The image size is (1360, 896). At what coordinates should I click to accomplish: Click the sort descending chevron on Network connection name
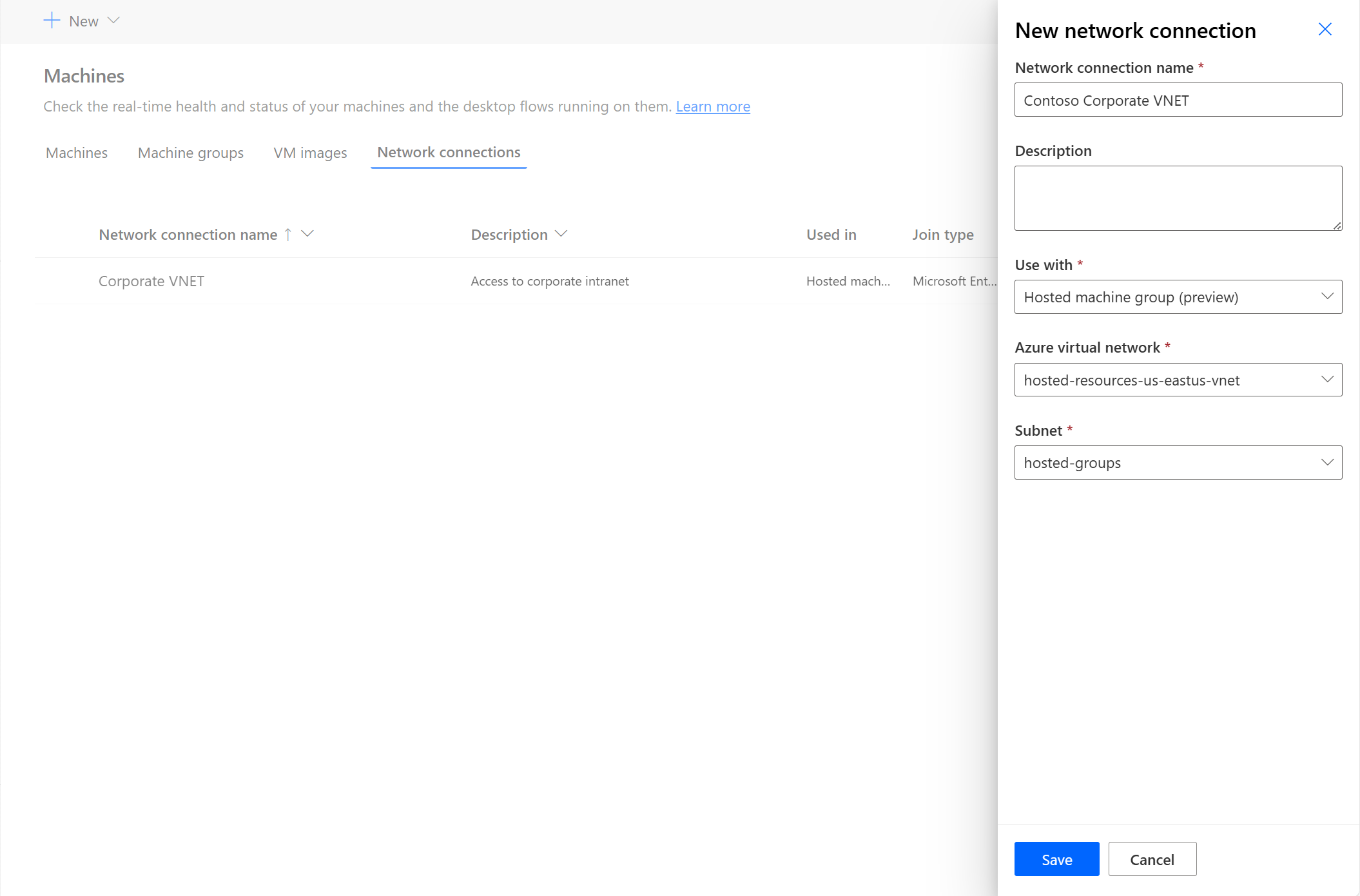(310, 234)
